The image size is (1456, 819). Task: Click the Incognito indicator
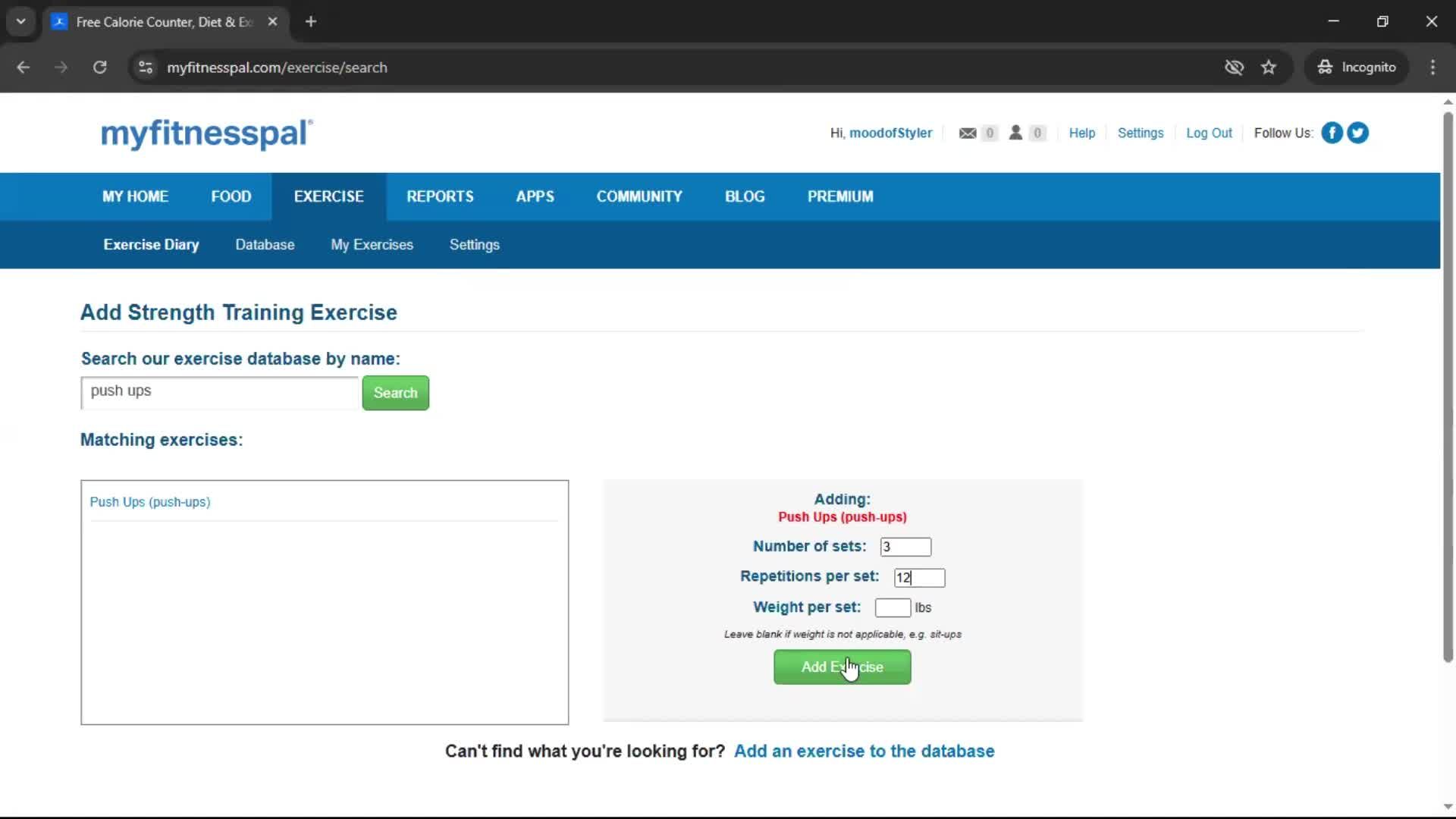click(x=1357, y=67)
